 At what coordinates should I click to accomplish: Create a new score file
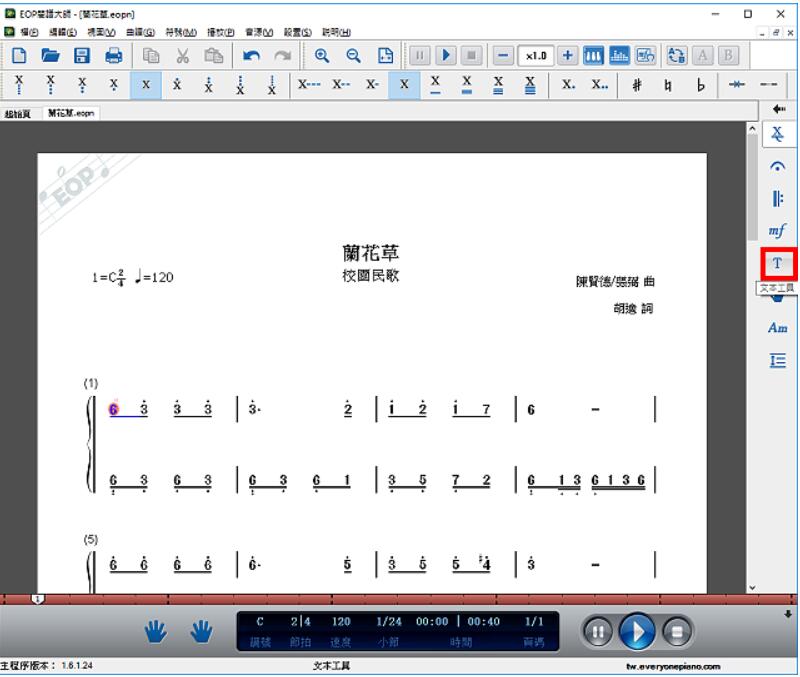point(19,55)
